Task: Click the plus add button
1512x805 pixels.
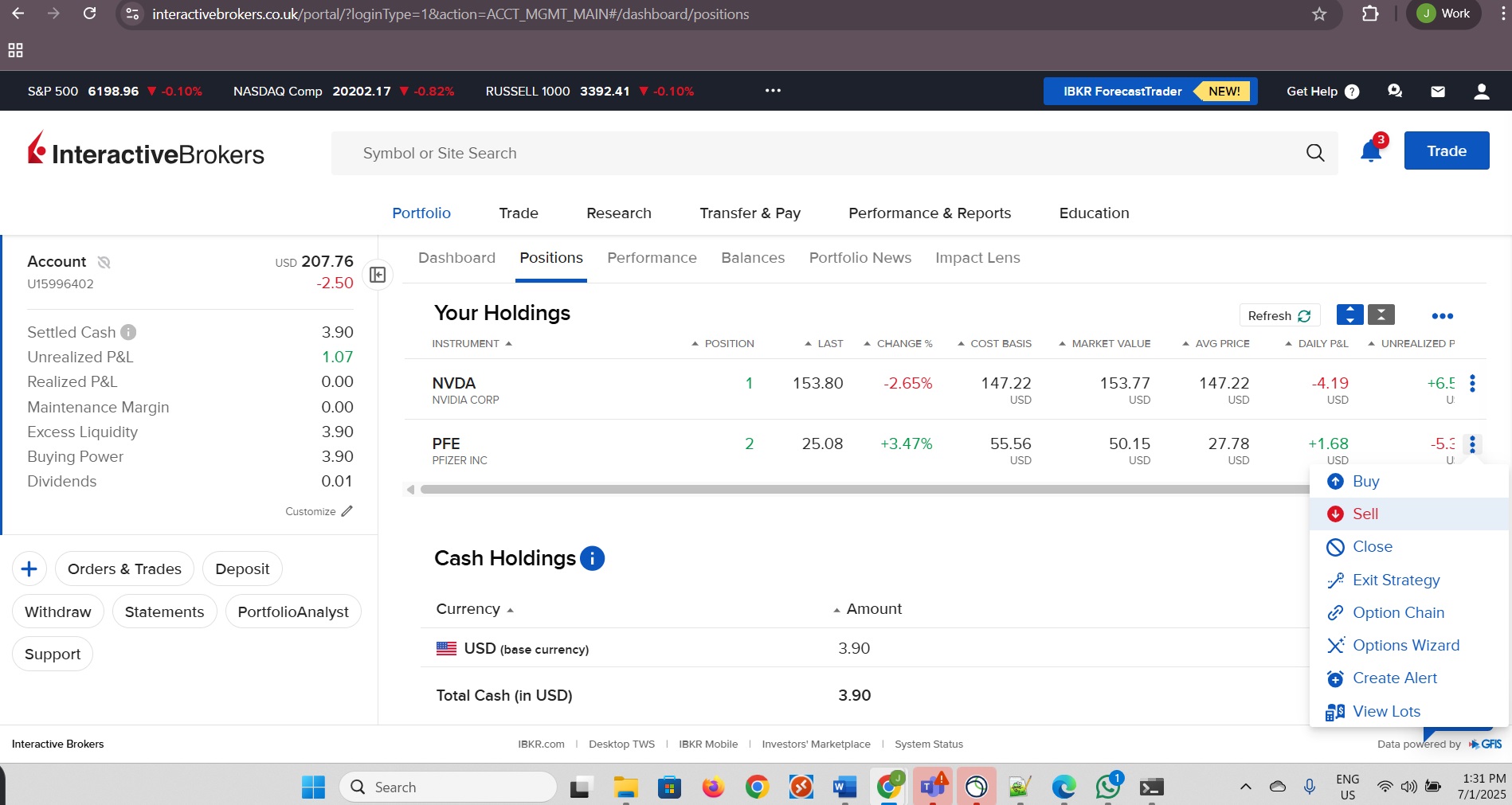Action: tap(29, 569)
